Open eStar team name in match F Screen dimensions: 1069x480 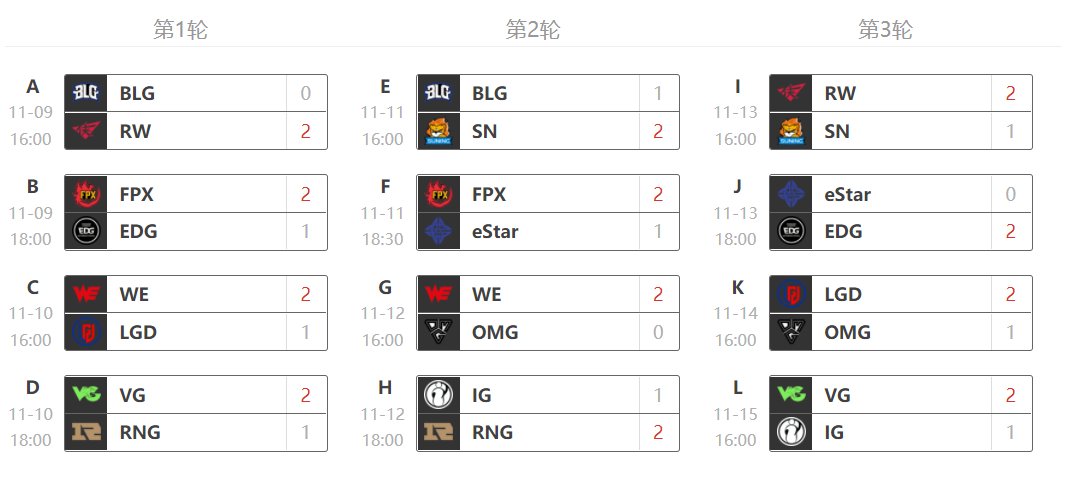pyautogui.click(x=495, y=231)
